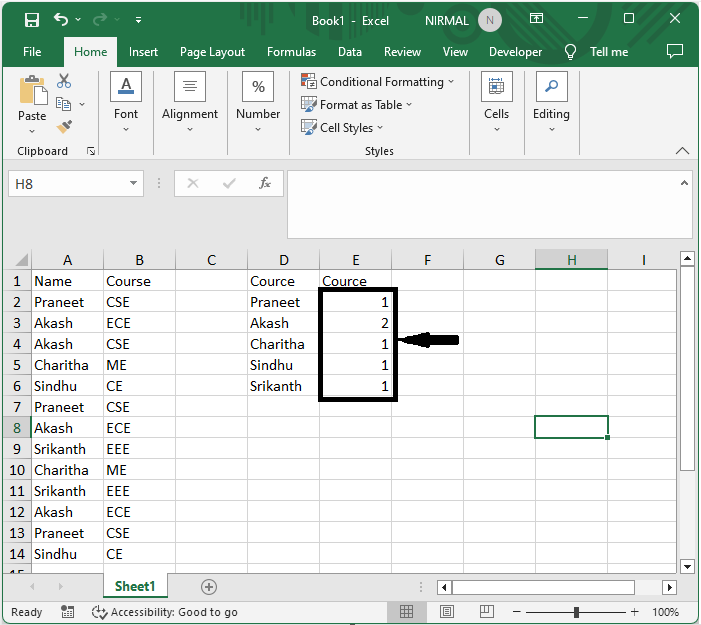The image size is (701, 625).
Task: Click the Redo arrow icon
Action: (x=100, y=20)
